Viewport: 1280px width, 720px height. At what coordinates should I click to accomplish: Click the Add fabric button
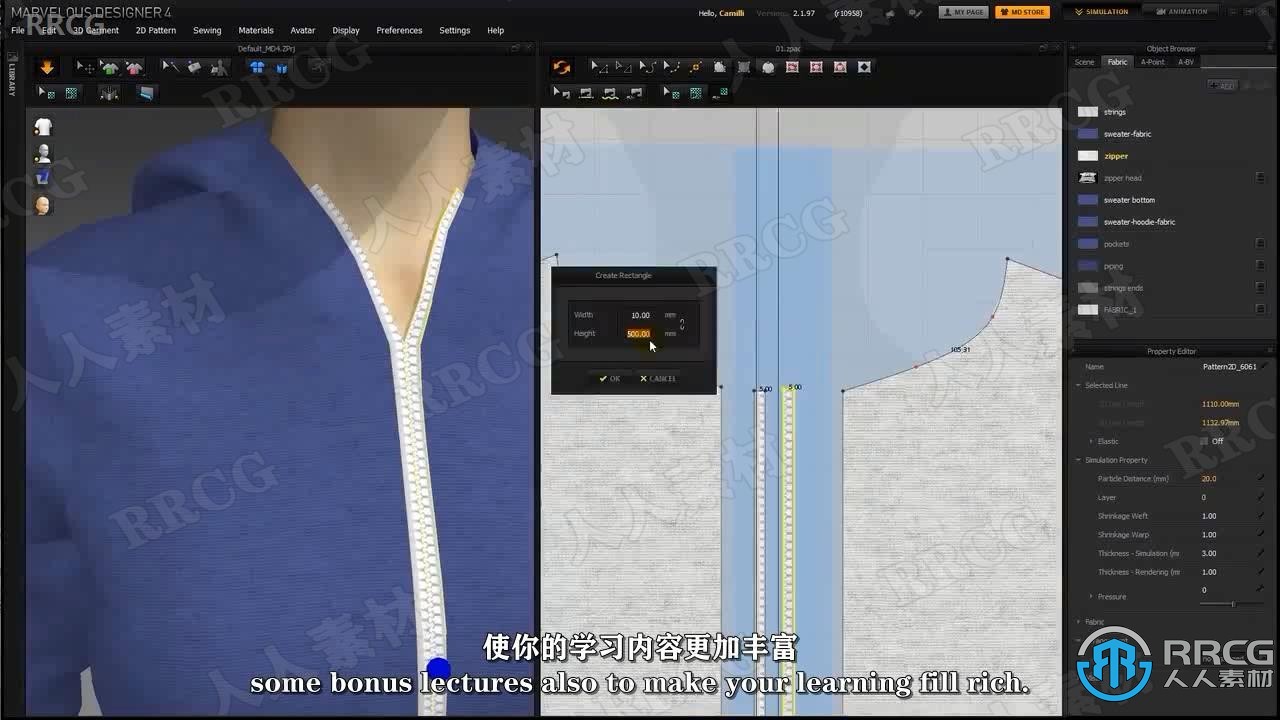pos(1223,86)
